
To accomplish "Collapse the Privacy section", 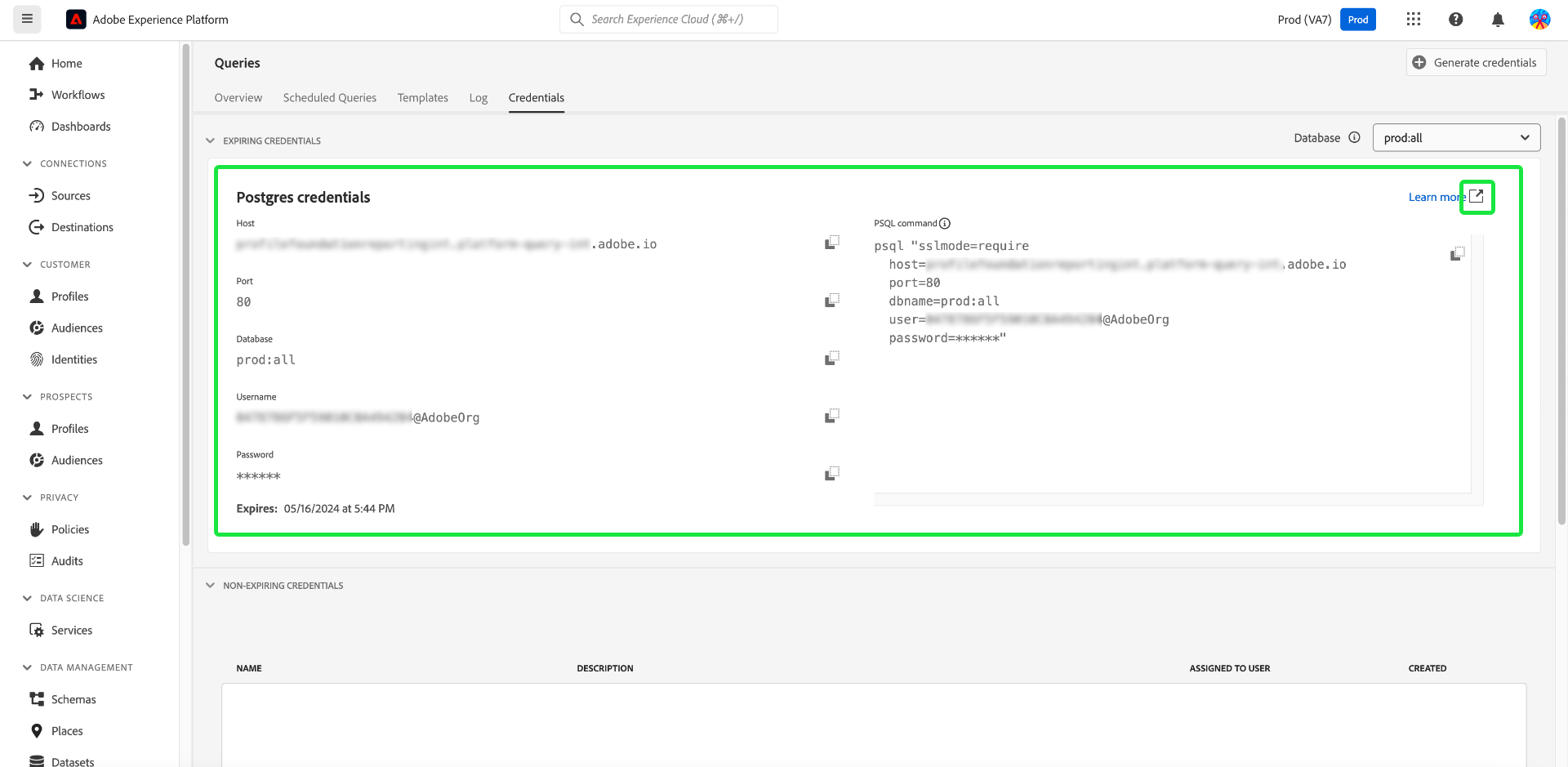I will 27,497.
